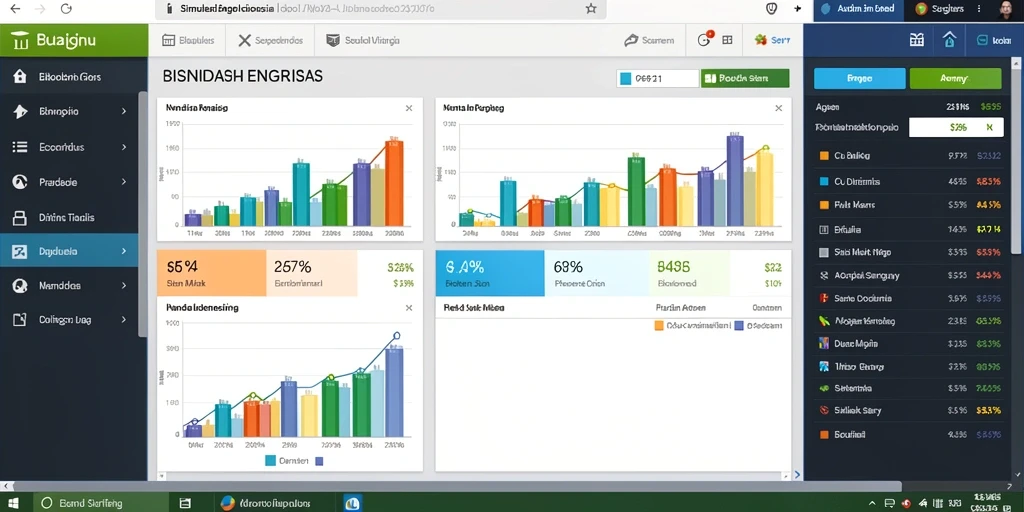
Task: Click the blue swatch in date input field
Action: [626, 78]
